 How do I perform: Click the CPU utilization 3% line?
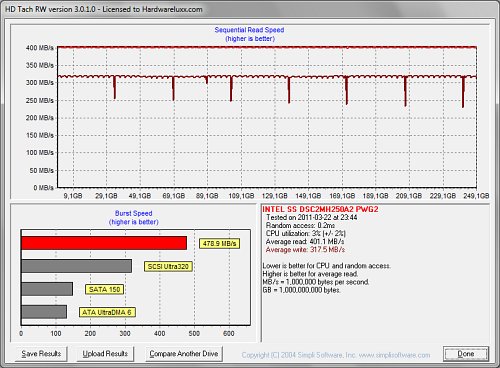coord(306,233)
